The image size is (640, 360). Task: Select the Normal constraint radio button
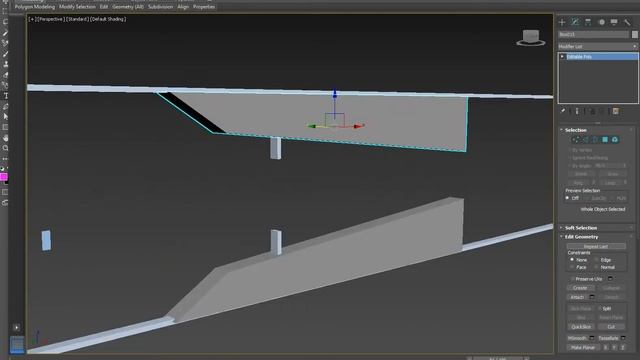click(x=596, y=267)
